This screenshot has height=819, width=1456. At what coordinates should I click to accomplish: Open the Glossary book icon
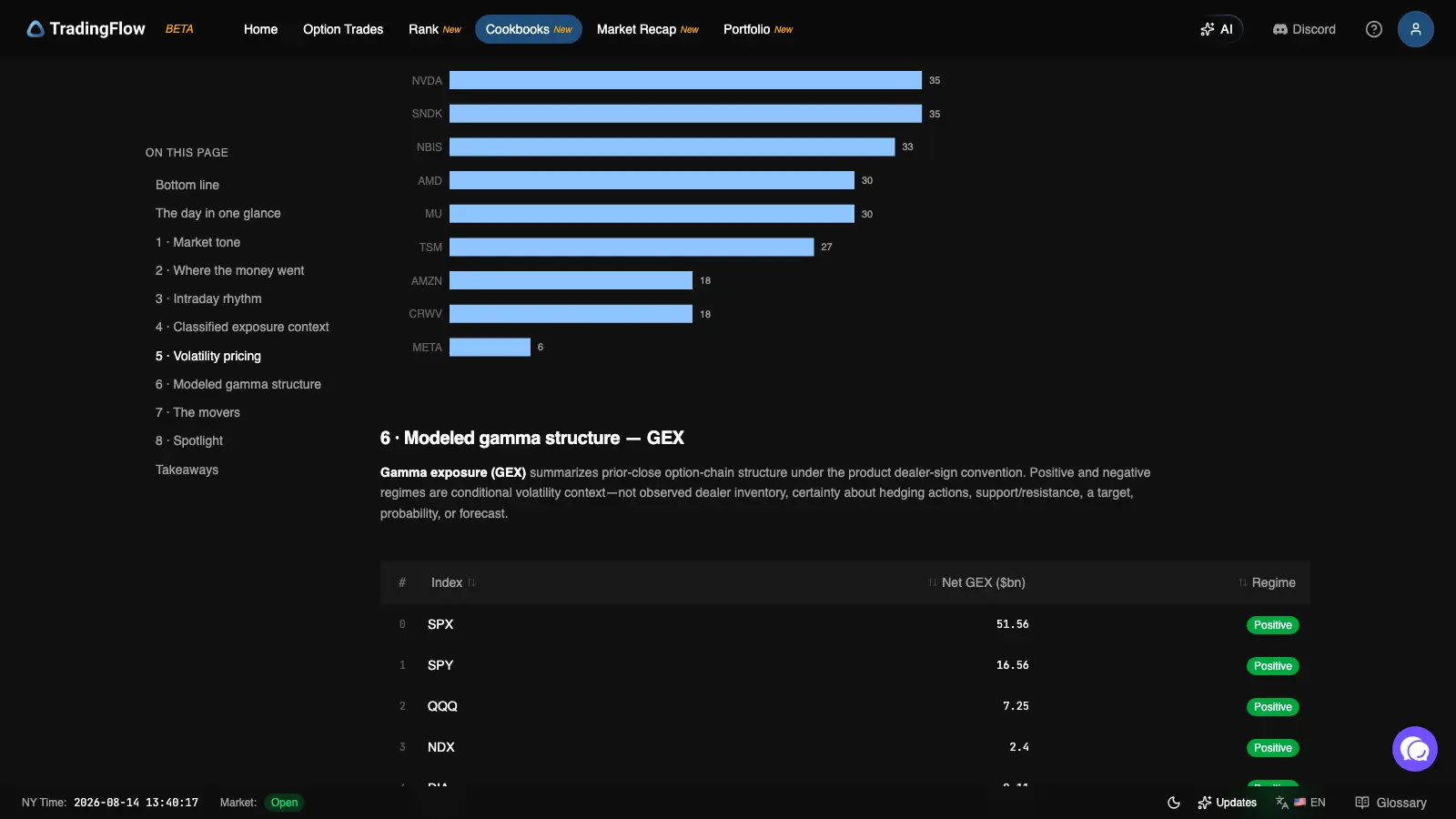(1390, 803)
